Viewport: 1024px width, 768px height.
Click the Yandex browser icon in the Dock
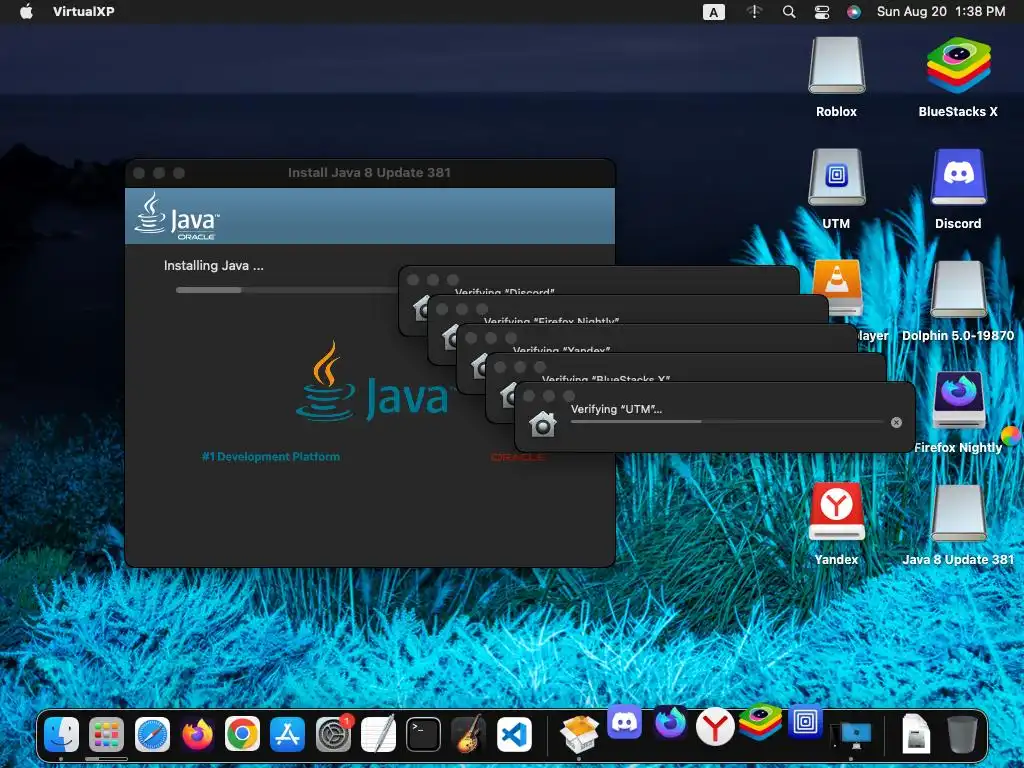[715, 726]
